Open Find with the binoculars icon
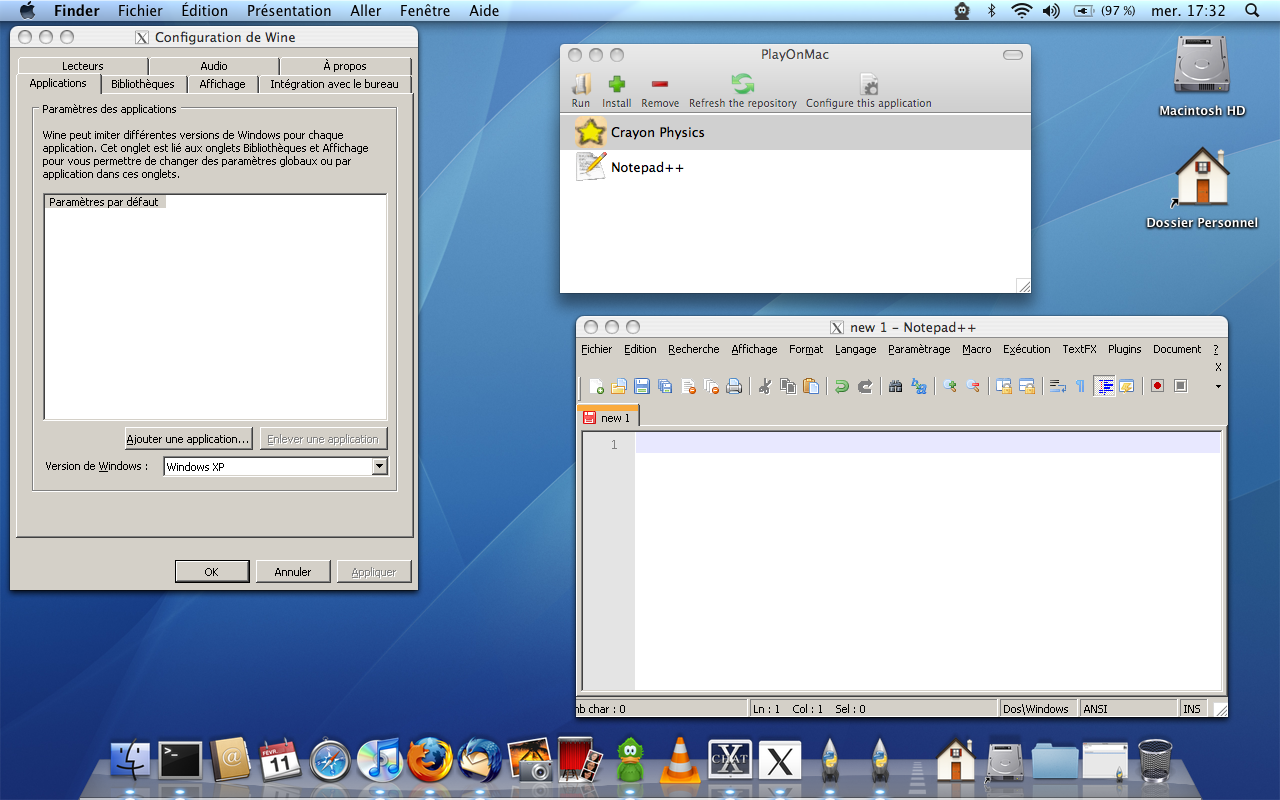Image resolution: width=1280 pixels, height=800 pixels. coord(895,386)
